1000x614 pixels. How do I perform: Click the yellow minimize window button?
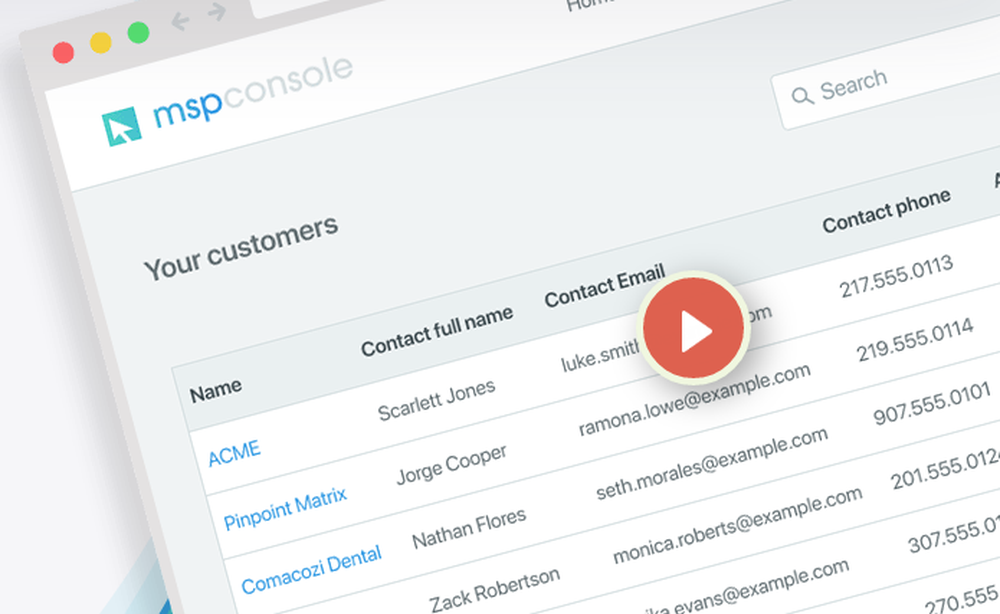click(101, 43)
